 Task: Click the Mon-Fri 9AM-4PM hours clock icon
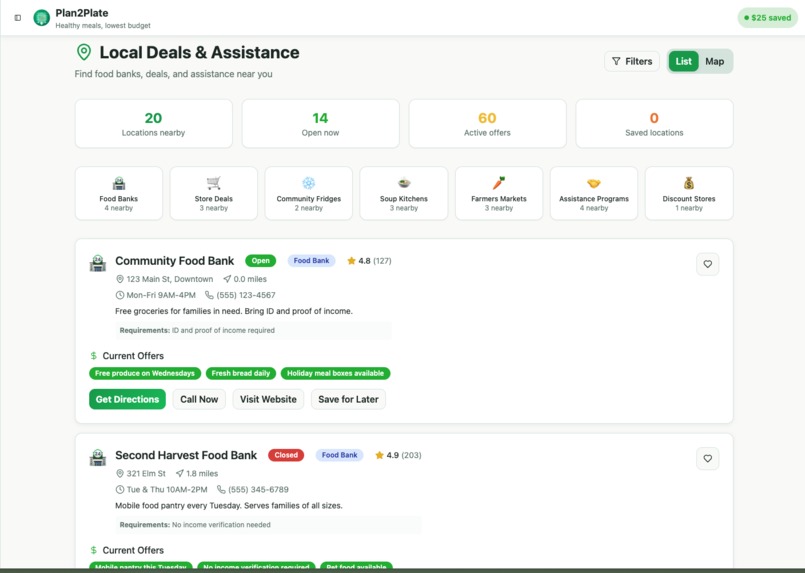(120, 295)
